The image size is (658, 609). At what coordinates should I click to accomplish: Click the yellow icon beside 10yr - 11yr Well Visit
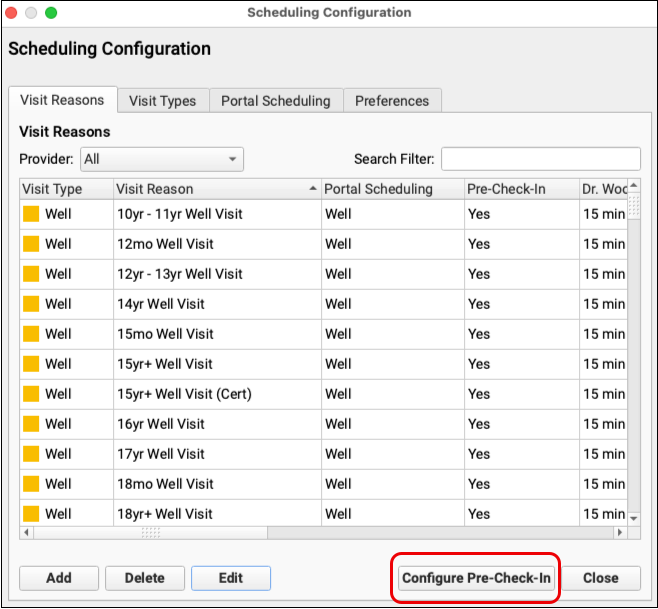pos(31,214)
